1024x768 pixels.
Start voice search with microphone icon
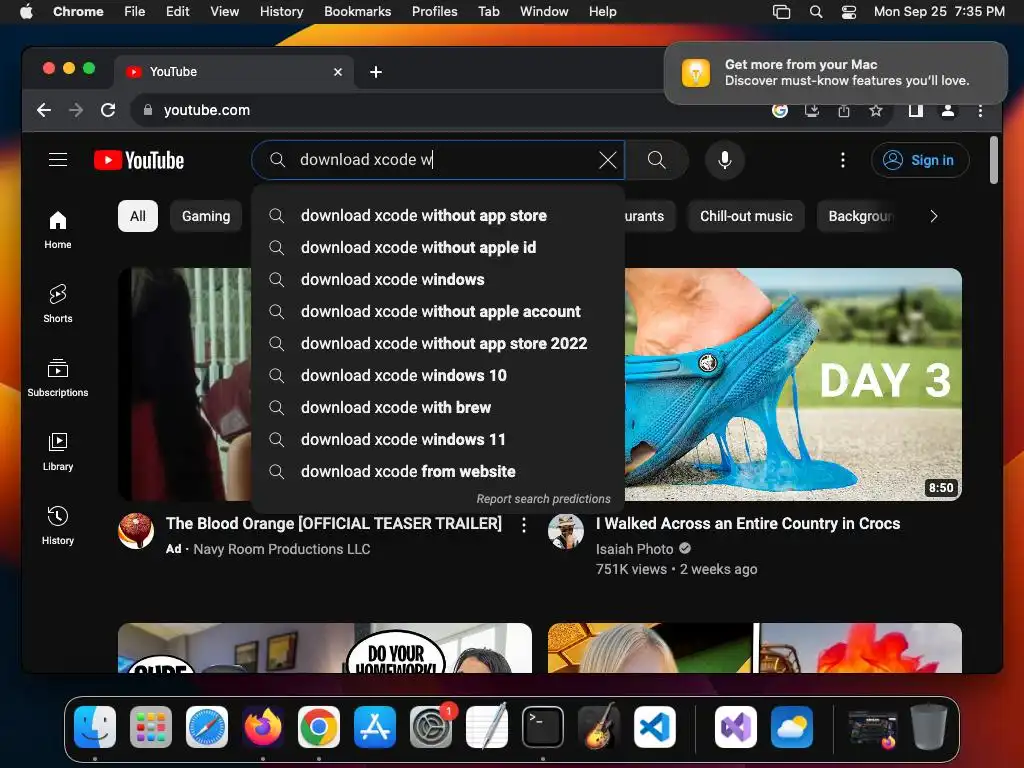[724, 160]
